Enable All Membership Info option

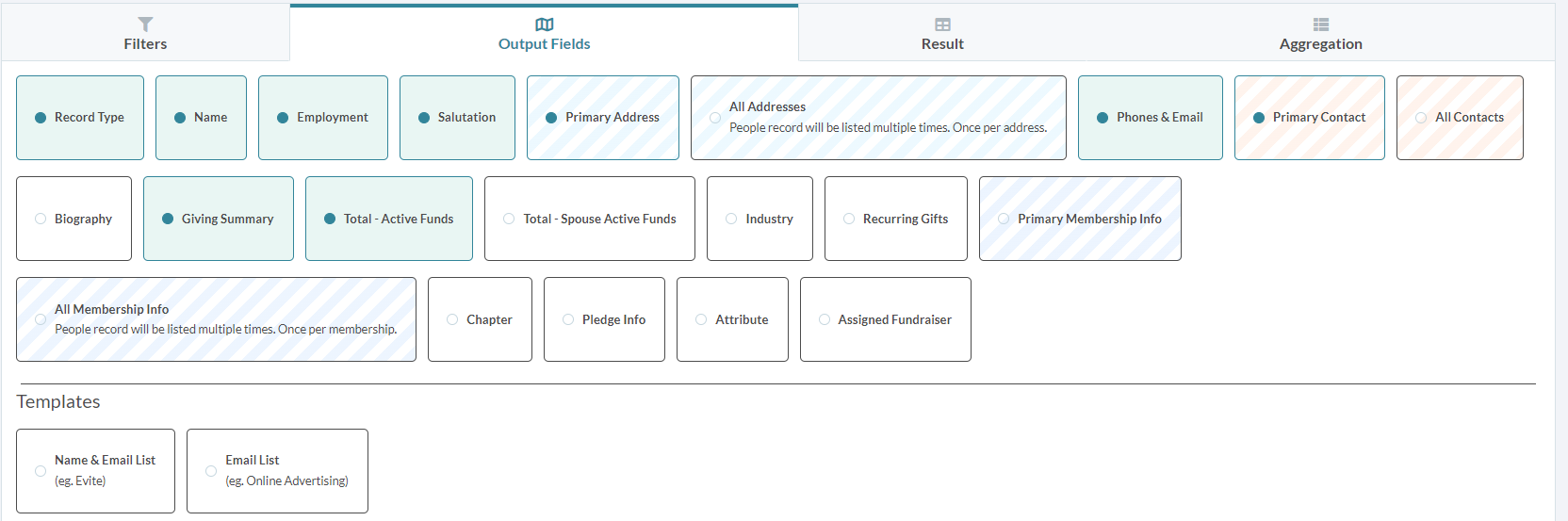coord(216,319)
